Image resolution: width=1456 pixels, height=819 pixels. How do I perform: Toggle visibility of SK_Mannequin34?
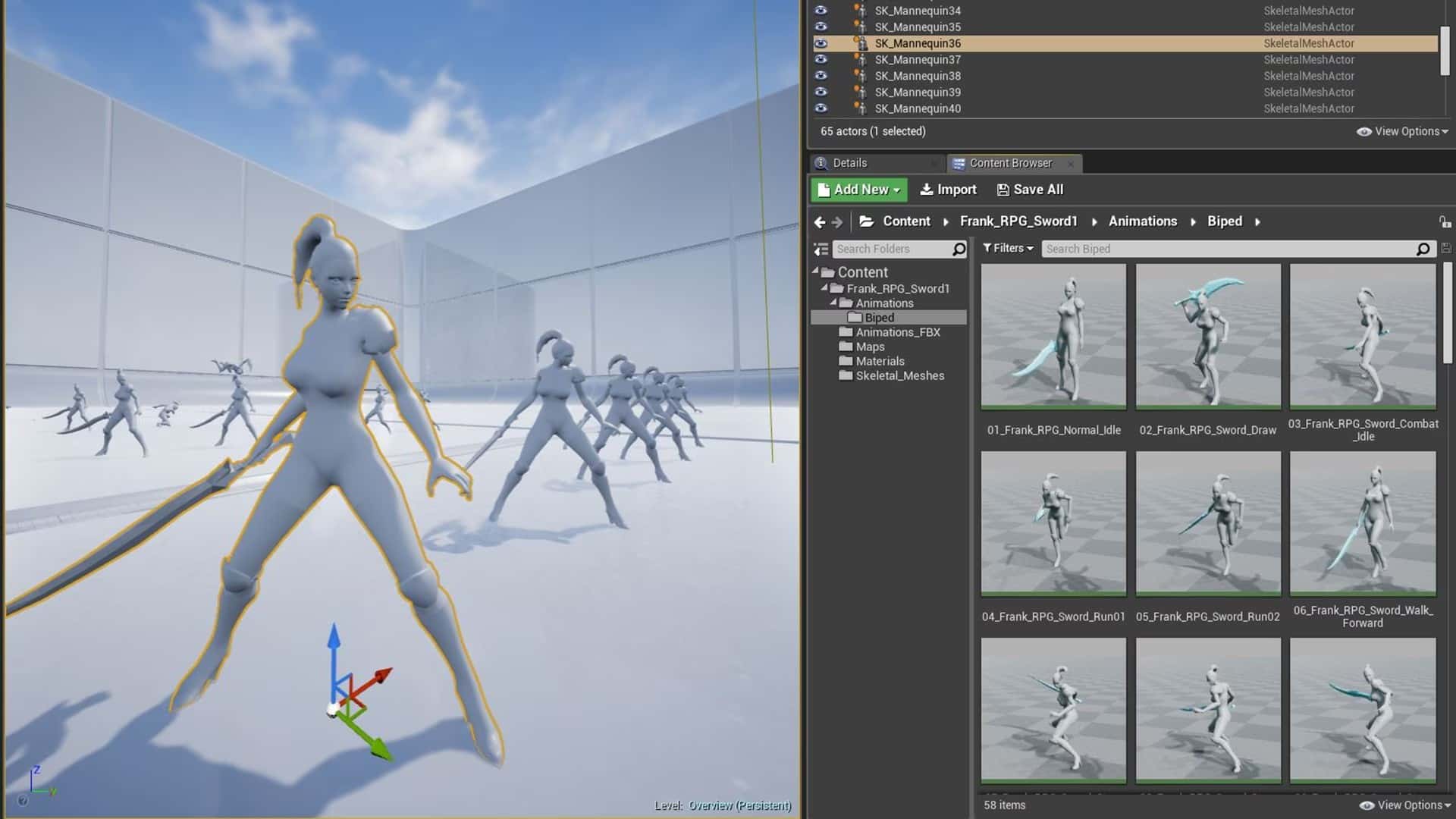[x=821, y=11]
